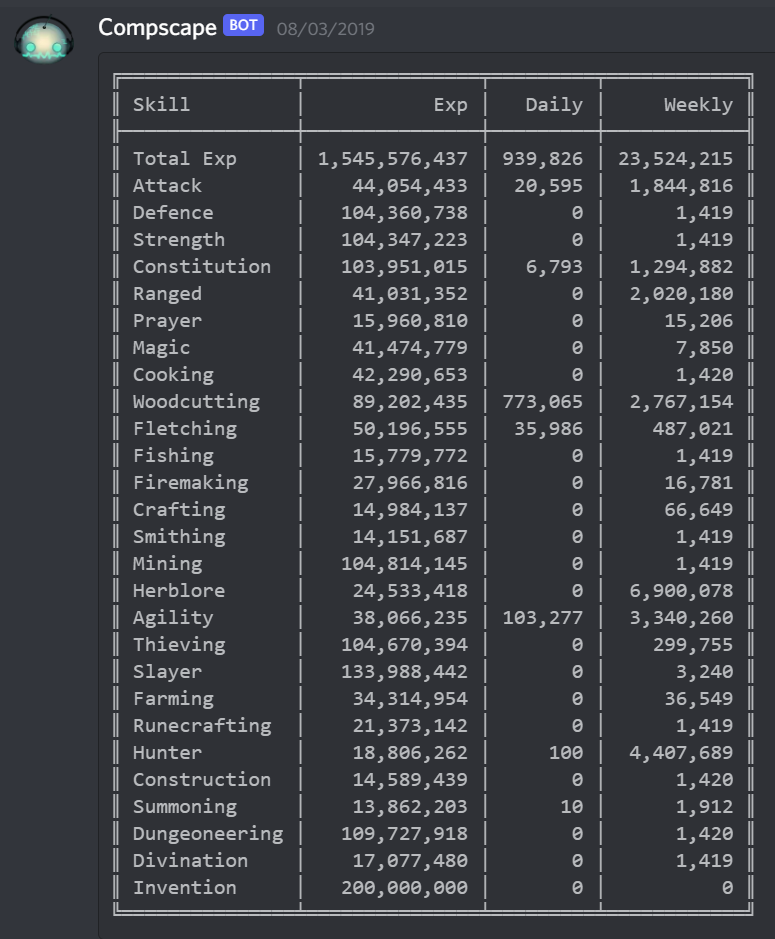Click the Total Exp row label
The width and height of the screenshot is (775, 939).
pos(184,158)
